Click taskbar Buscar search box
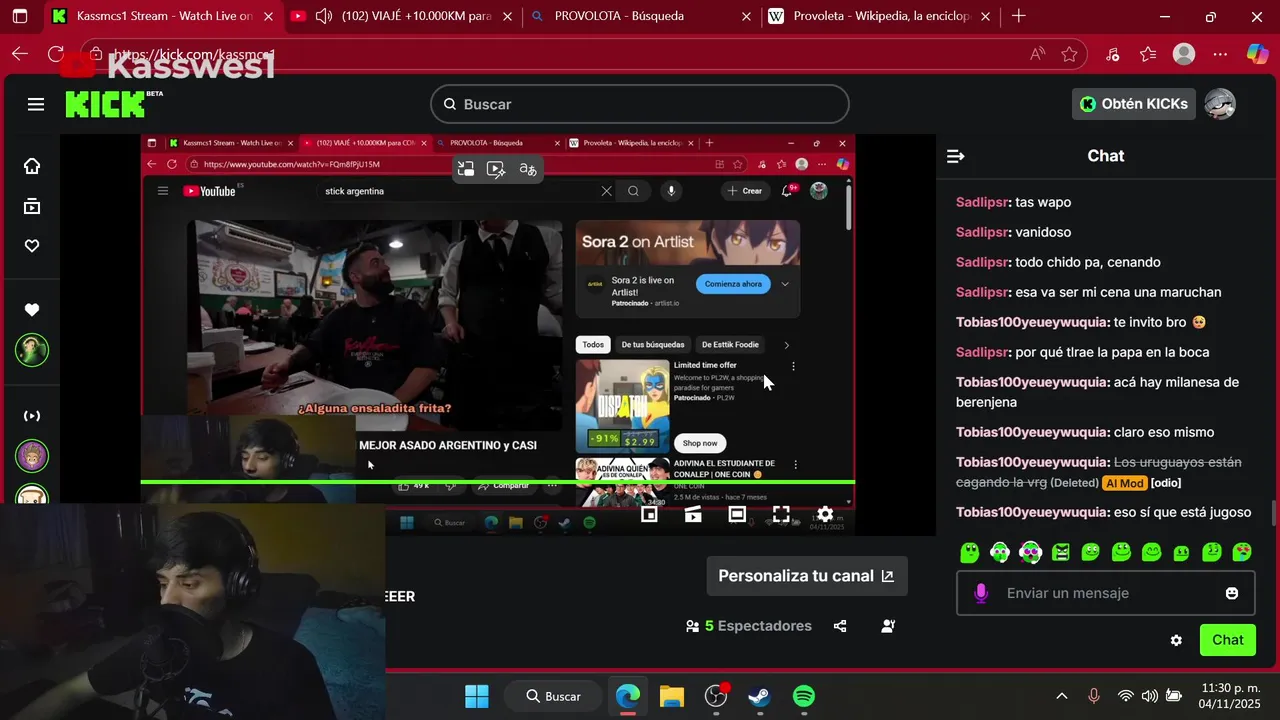 553,696
